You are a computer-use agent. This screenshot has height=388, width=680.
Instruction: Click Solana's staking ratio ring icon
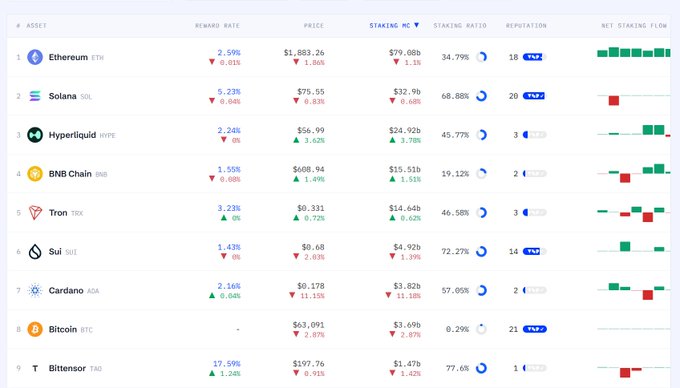click(x=481, y=96)
